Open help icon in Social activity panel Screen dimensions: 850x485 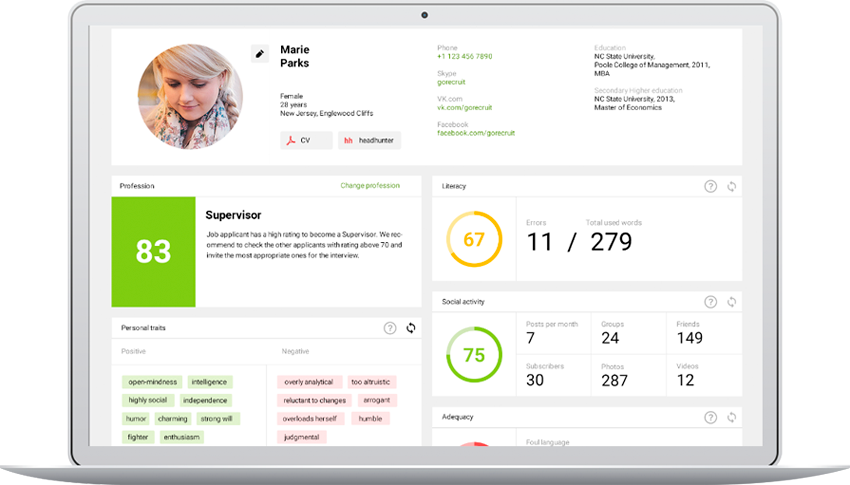coord(710,302)
